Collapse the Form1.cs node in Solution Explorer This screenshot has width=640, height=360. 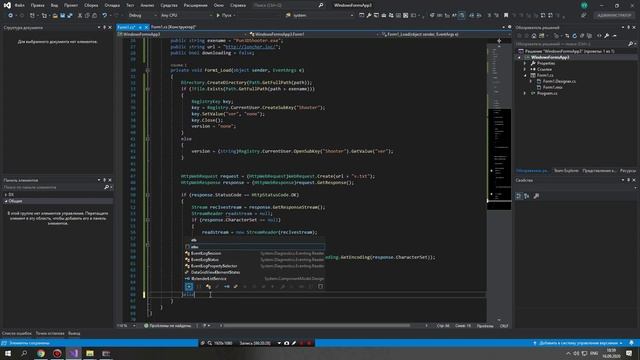pyautogui.click(x=525, y=76)
